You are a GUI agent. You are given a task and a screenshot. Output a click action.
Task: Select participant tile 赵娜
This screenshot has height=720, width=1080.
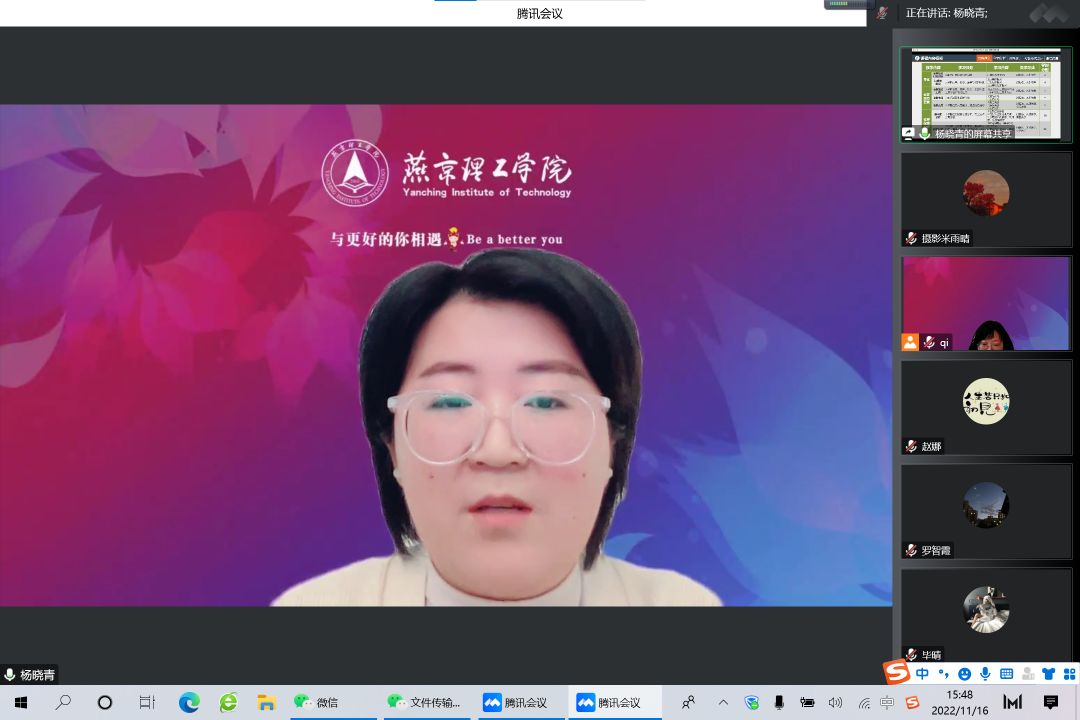(x=986, y=407)
